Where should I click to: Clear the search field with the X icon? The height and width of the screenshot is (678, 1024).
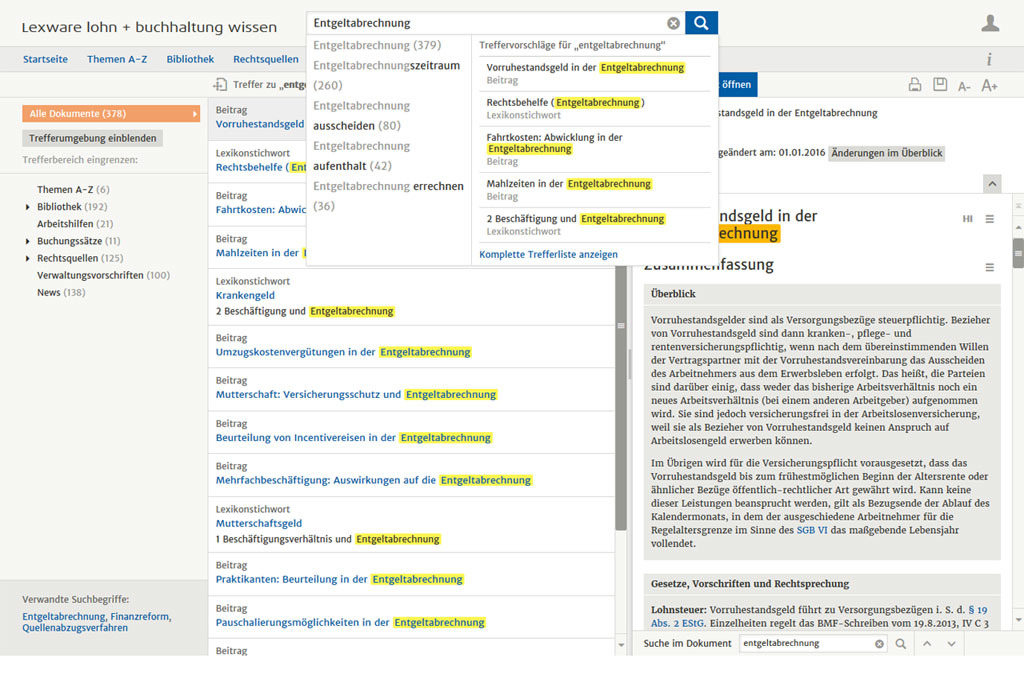click(673, 24)
